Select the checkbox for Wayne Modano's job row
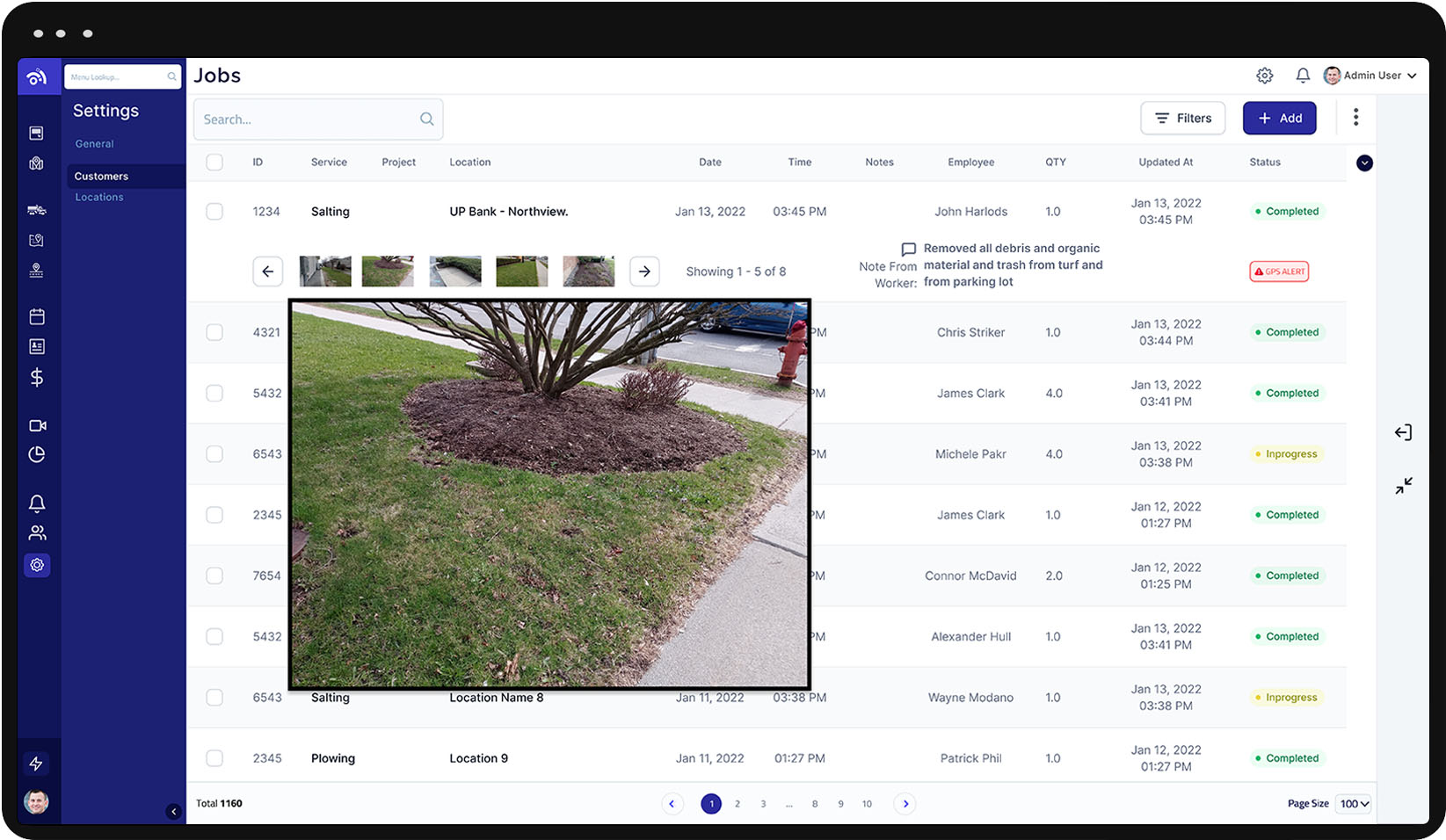Image resolution: width=1446 pixels, height=840 pixels. click(214, 698)
